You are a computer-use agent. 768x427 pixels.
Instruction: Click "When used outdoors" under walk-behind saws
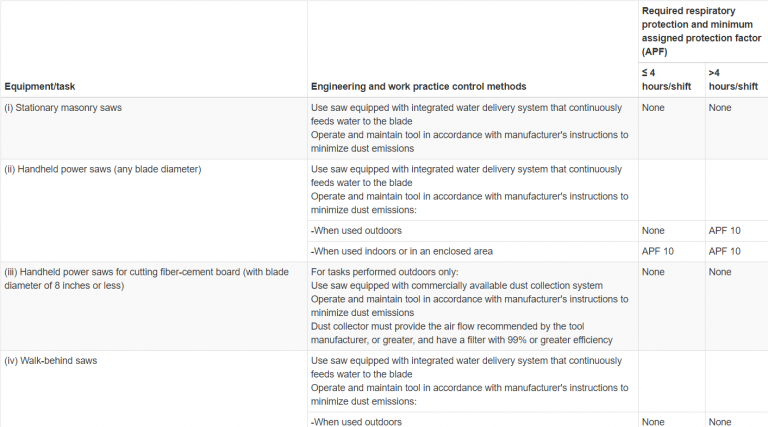(x=357, y=422)
